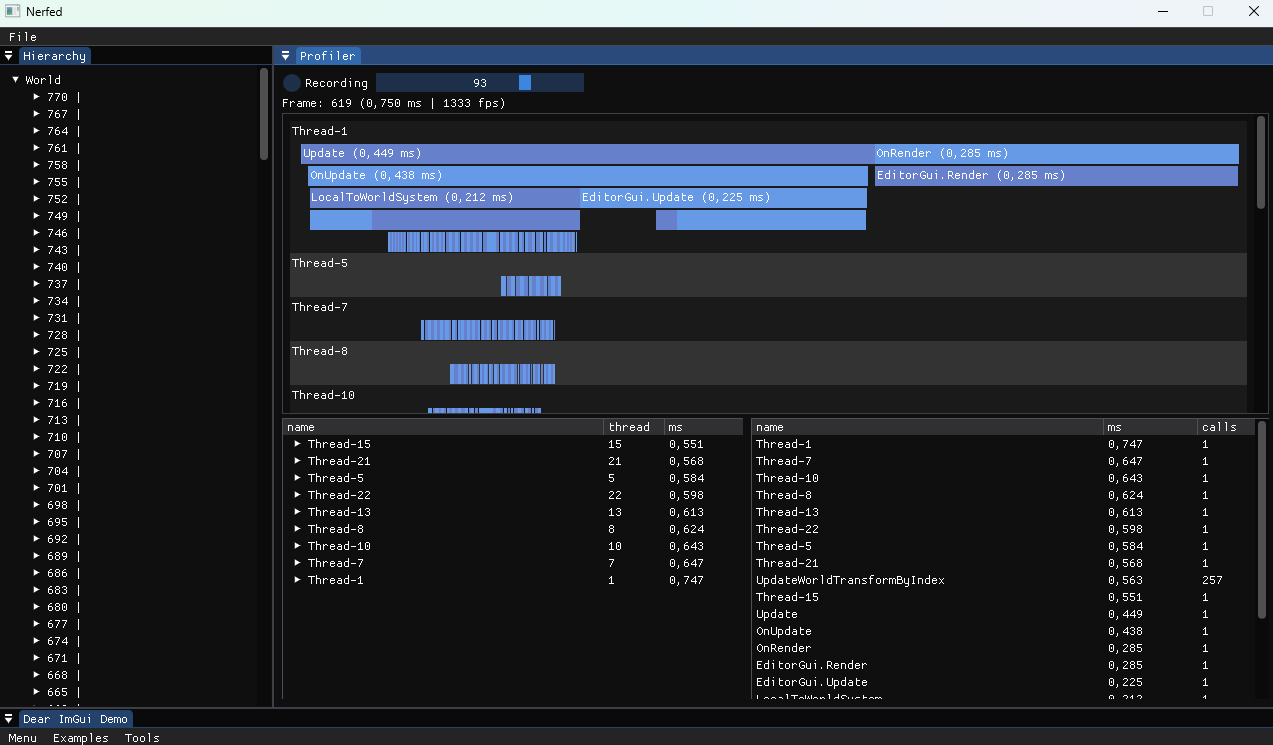Collapse the World tree node
The image size is (1273, 745).
(x=16, y=80)
